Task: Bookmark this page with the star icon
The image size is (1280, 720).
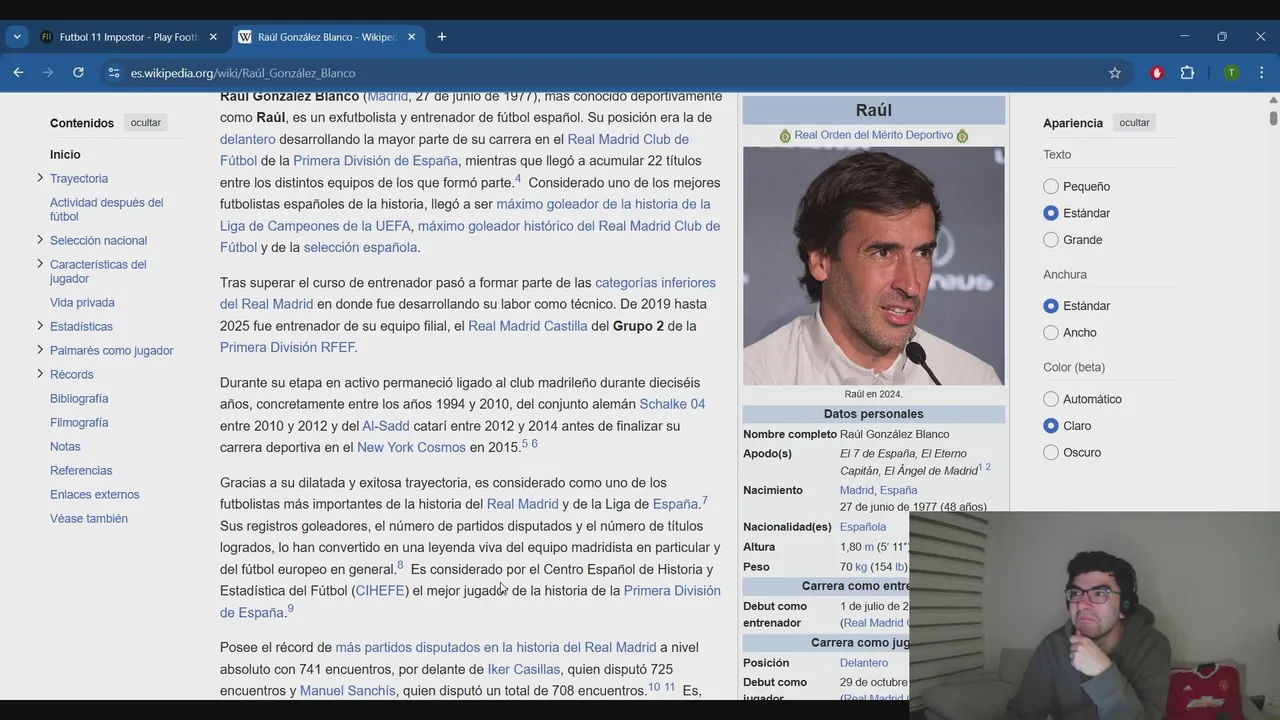Action: [x=1115, y=73]
